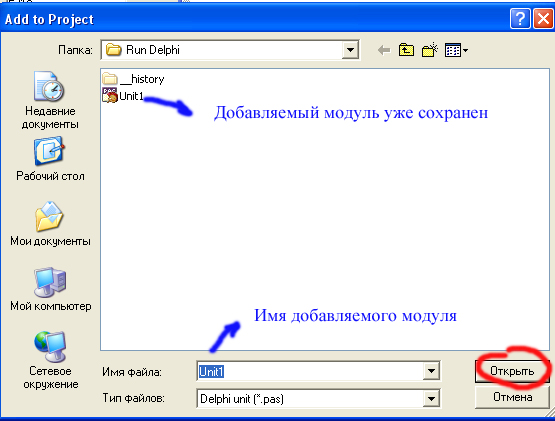This screenshot has width=555, height=421.
Task: Click the Открыть button
Action: pos(512,371)
